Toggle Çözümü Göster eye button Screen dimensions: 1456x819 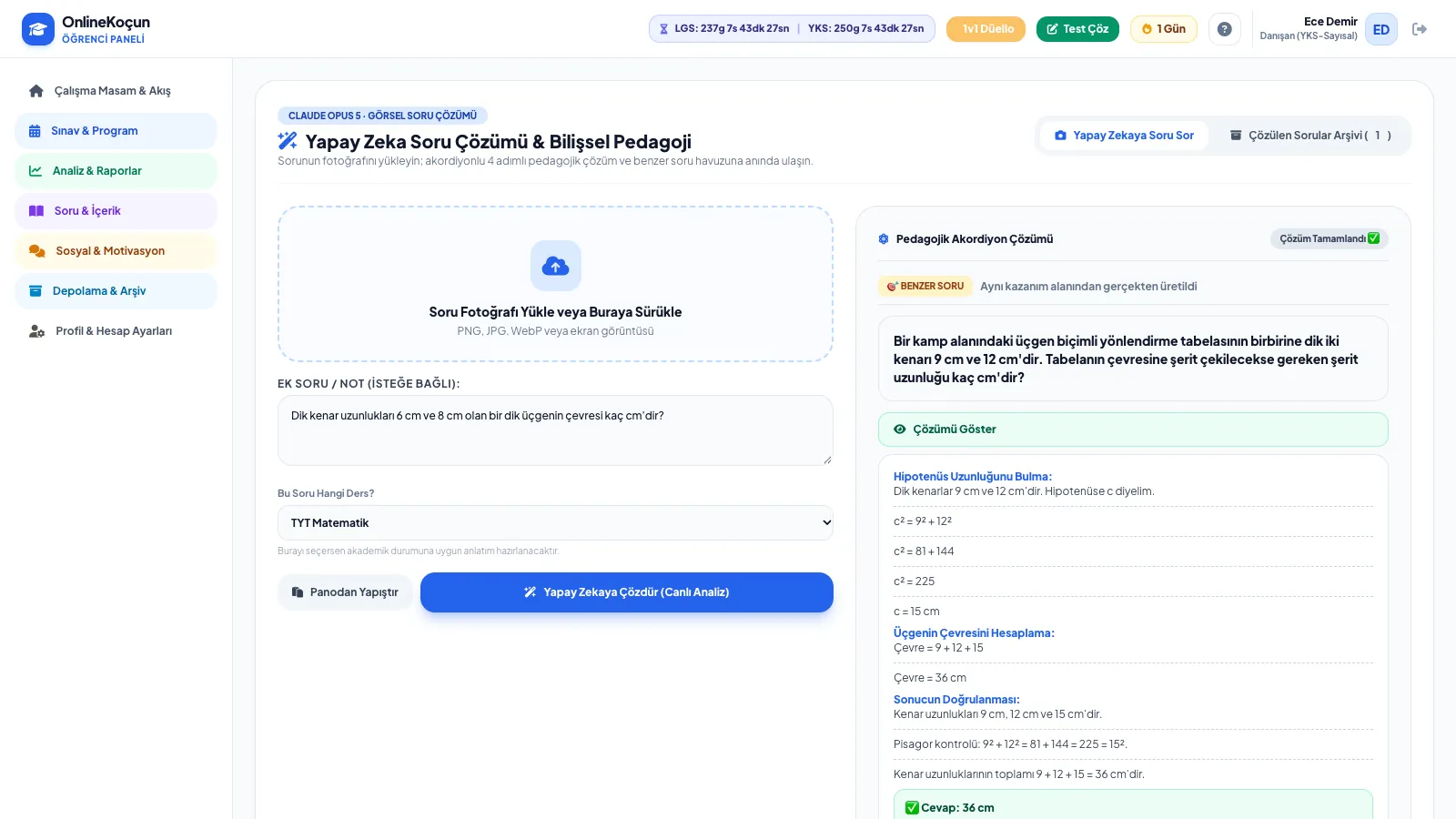[1133, 430]
